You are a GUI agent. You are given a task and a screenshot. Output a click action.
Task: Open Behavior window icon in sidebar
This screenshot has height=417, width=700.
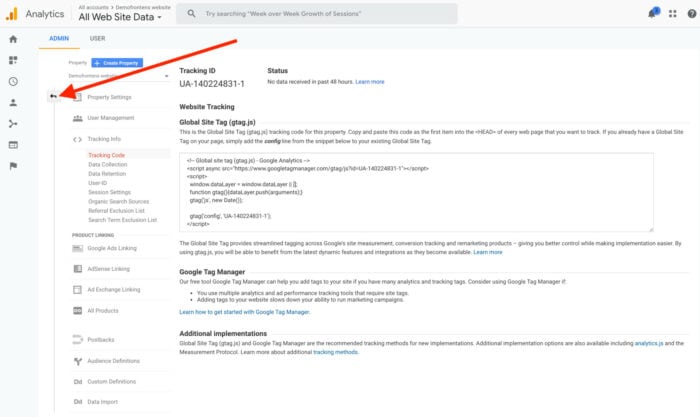[13, 145]
